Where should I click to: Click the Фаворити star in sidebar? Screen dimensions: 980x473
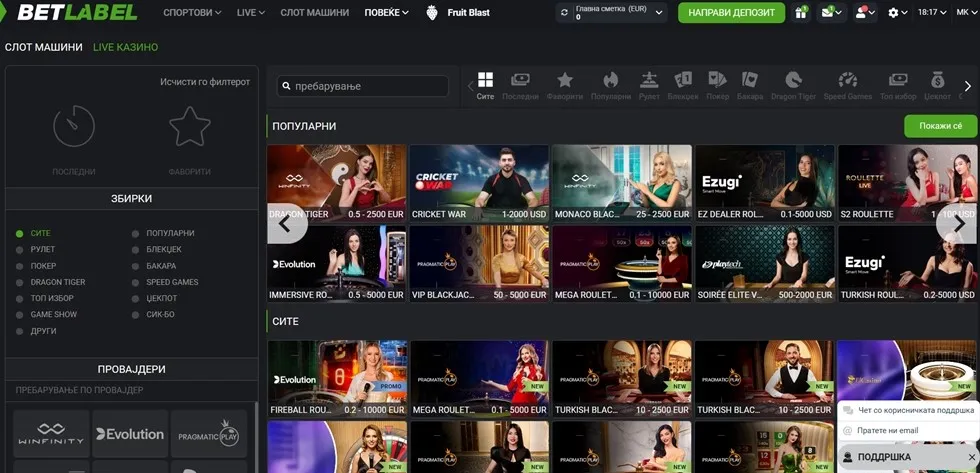pyautogui.click(x=189, y=128)
